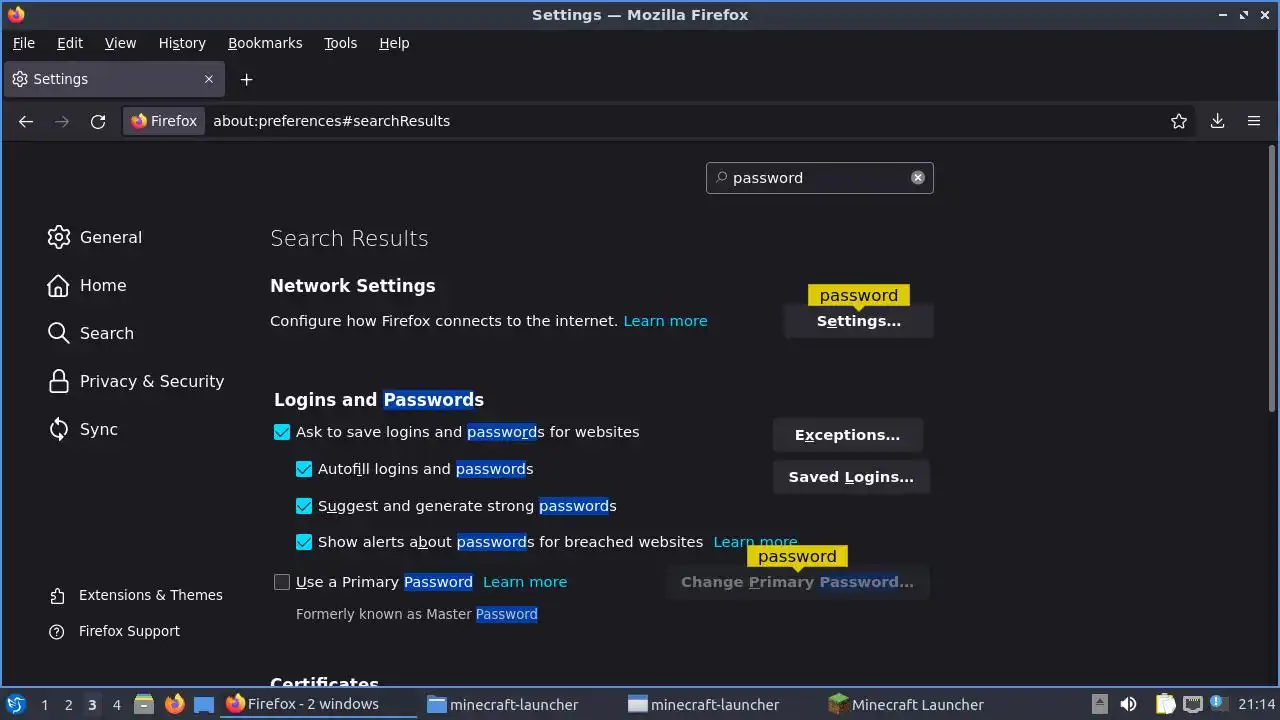1280x720 pixels.
Task: Enable Use a Primary Password
Action: 282,582
